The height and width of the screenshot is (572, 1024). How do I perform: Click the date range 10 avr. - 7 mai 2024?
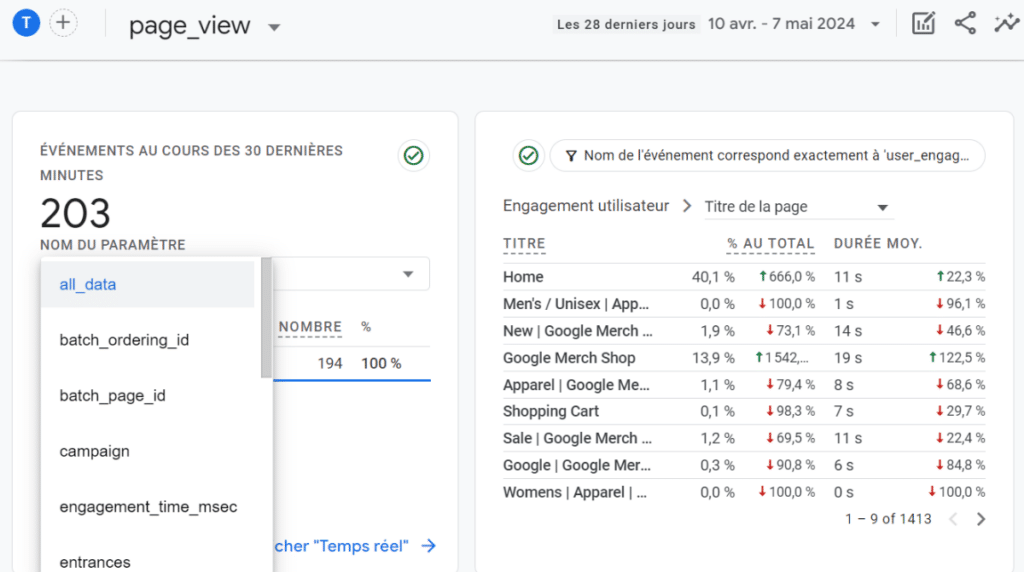pos(781,24)
